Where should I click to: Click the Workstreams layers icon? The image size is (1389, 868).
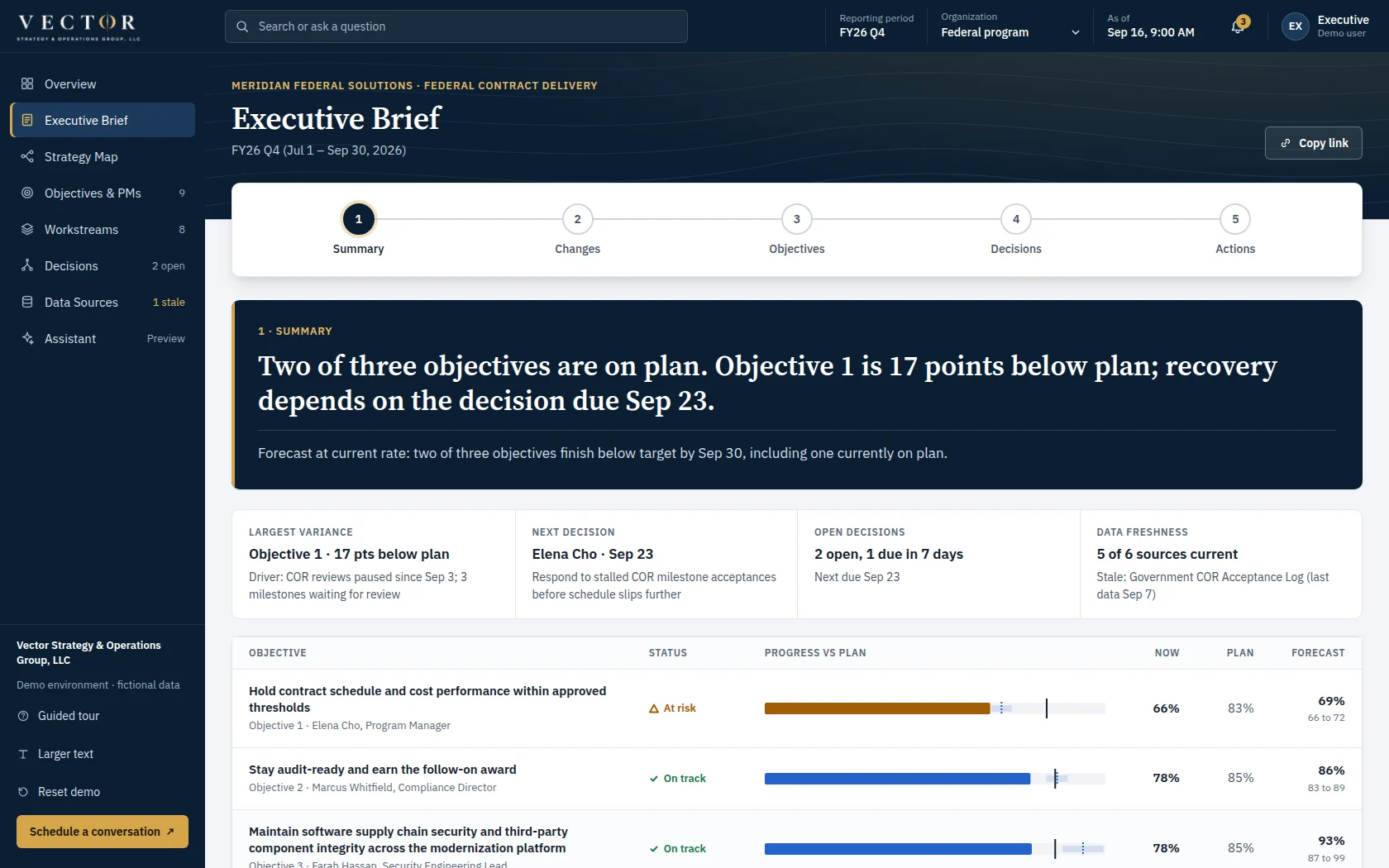coord(27,230)
